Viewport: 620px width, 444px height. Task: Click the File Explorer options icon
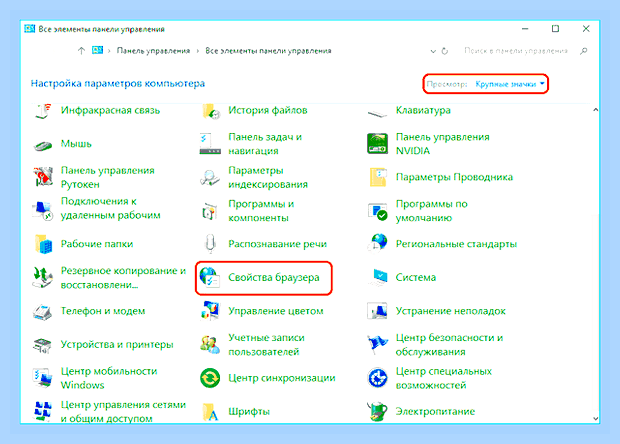click(x=378, y=177)
